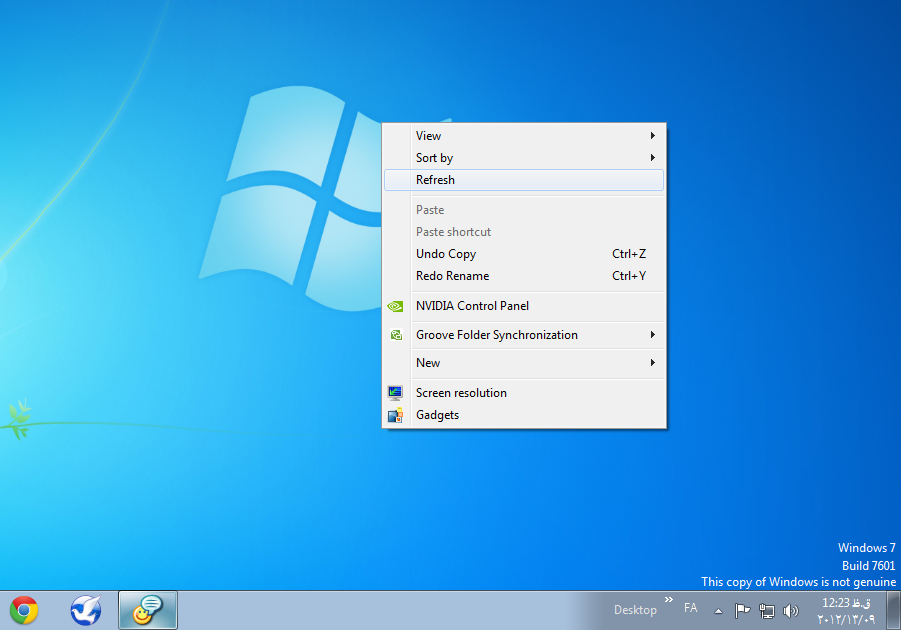Select Refresh from the context menu
Image resolution: width=901 pixels, height=630 pixels.
435,180
